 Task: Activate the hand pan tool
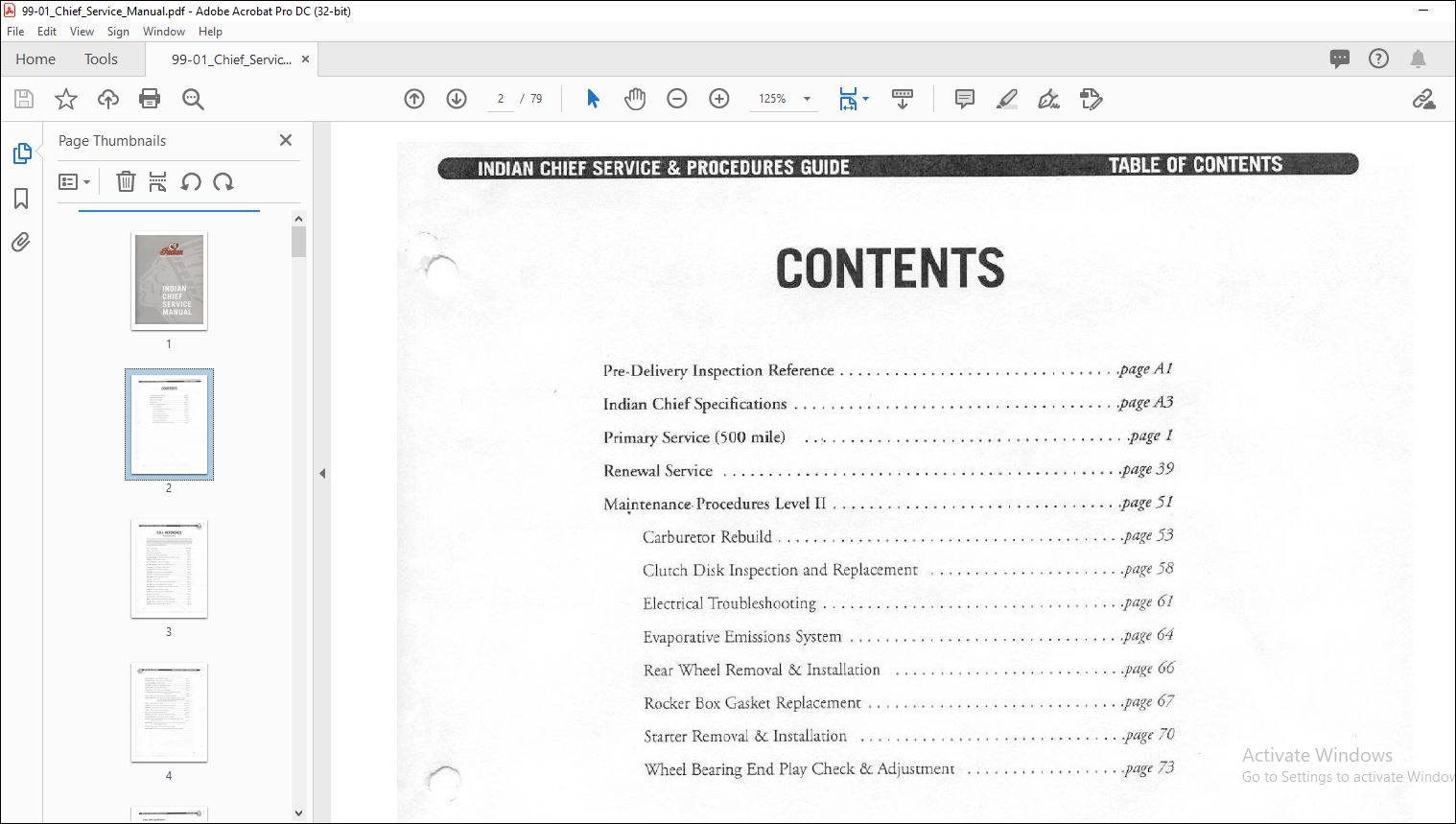[x=635, y=99]
